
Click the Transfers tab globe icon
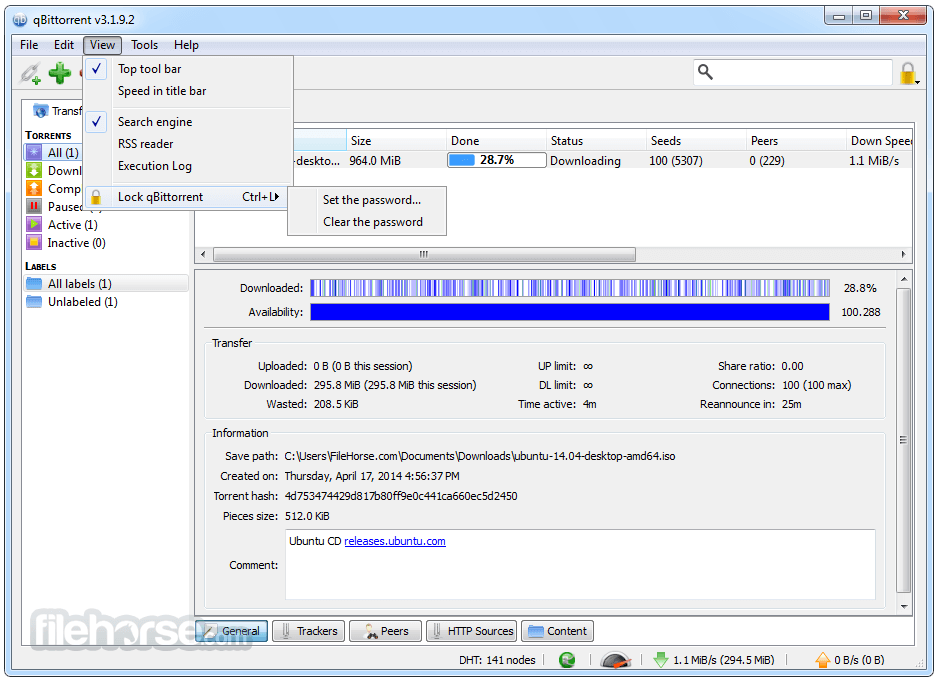tap(40, 111)
